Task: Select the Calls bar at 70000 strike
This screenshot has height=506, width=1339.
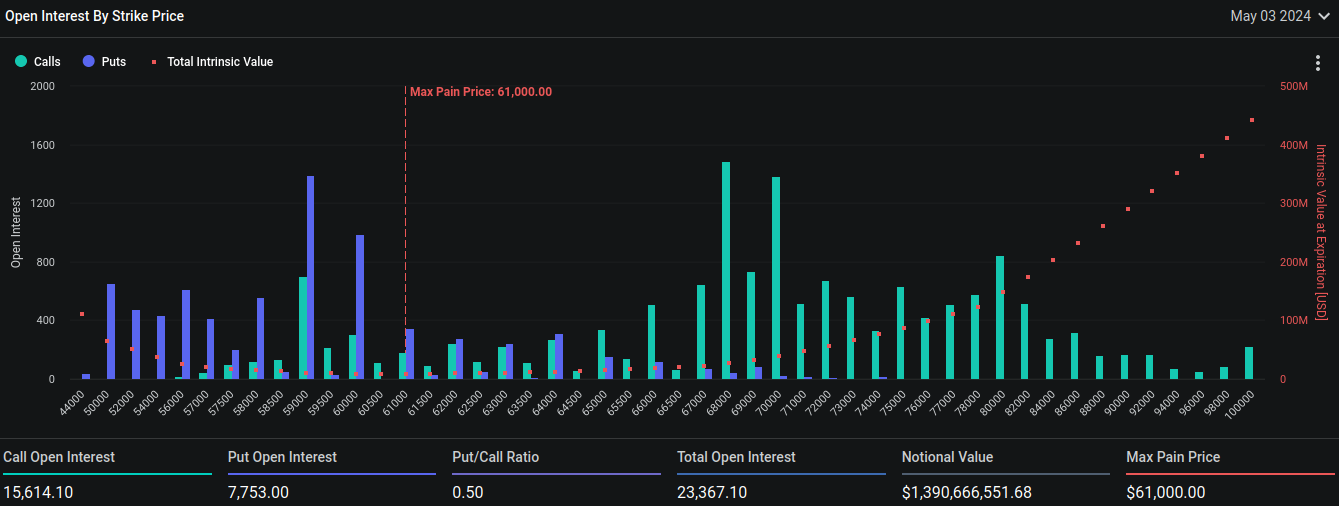Action: pyautogui.click(x=776, y=278)
